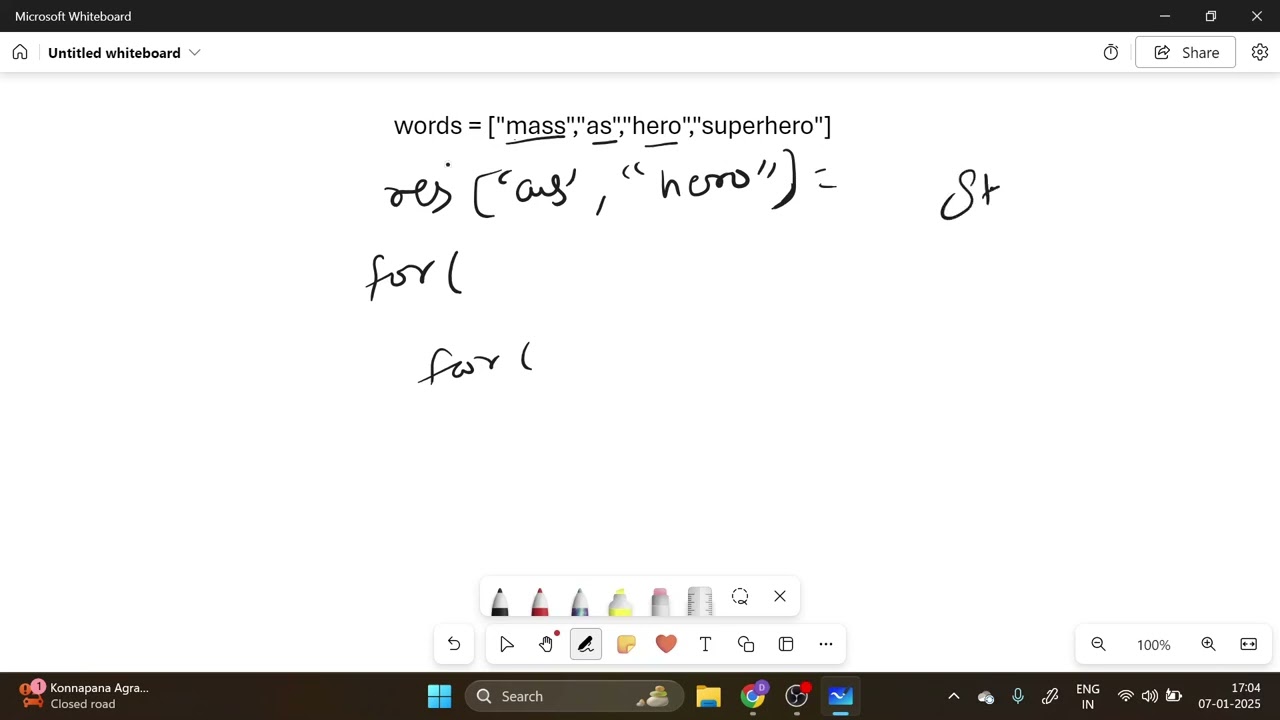The width and height of the screenshot is (1280, 720).
Task: Open the heart reactions tool
Action: 666,645
